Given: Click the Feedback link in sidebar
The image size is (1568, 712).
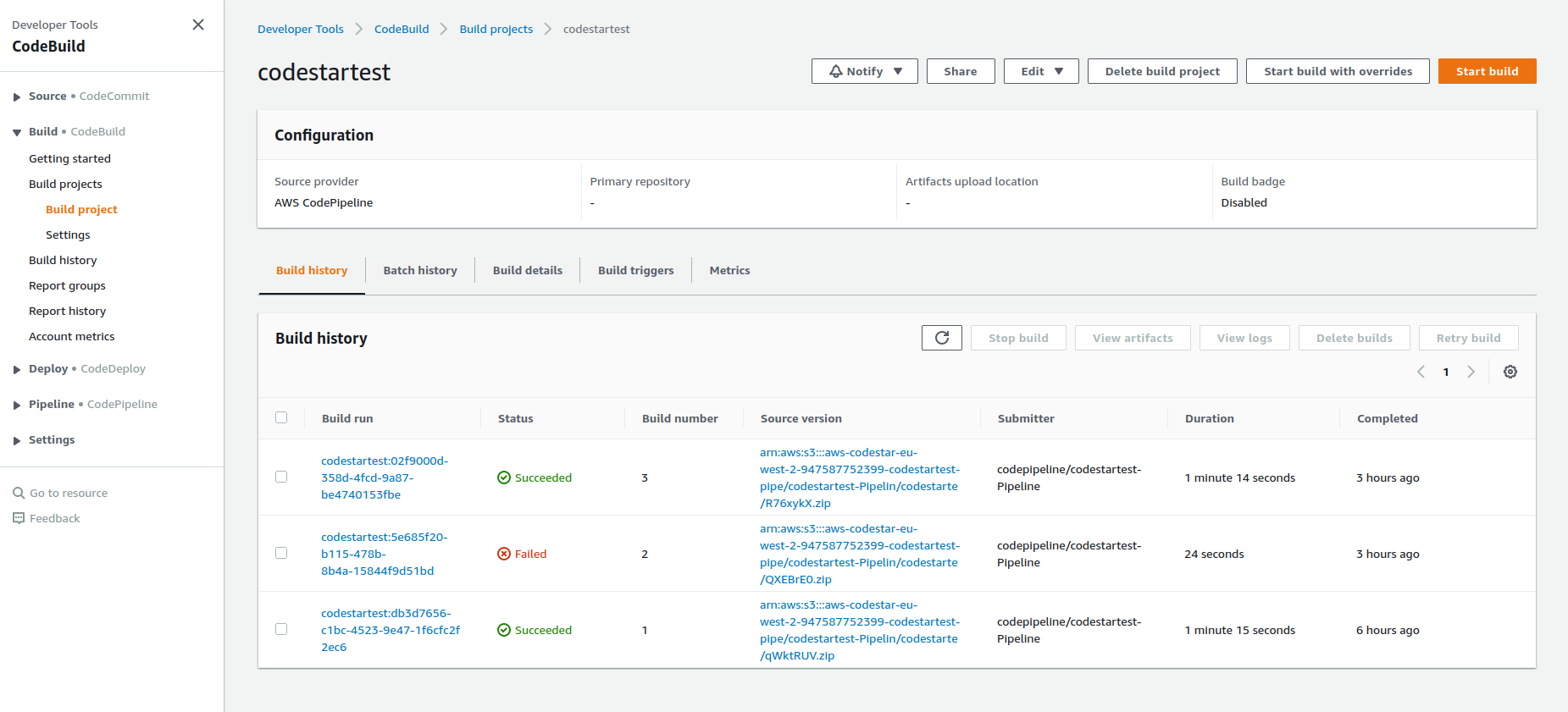Looking at the screenshot, I should click(54, 518).
